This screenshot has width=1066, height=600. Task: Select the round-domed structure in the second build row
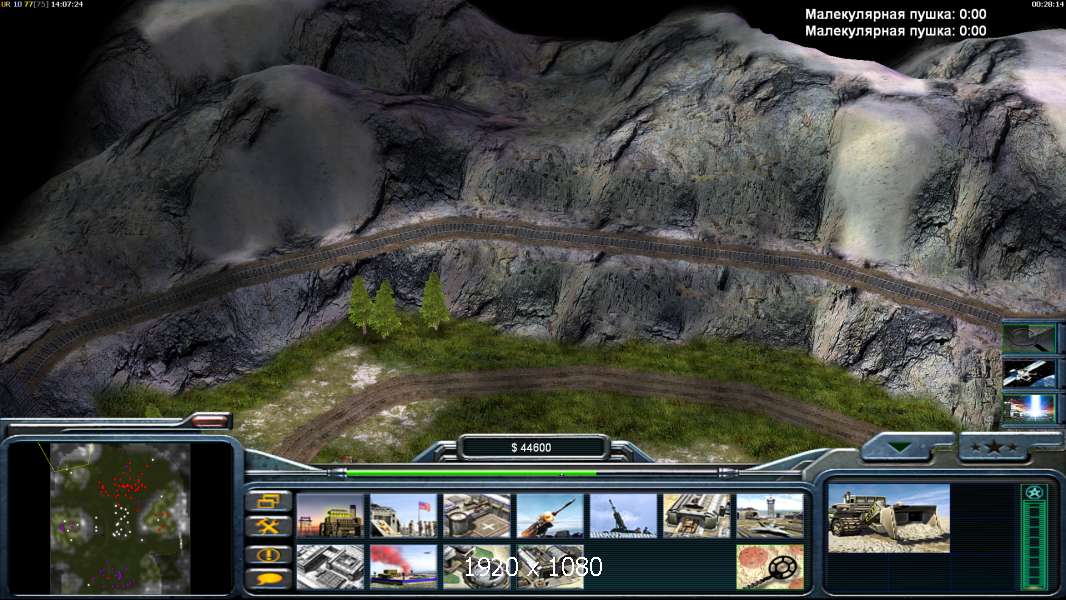point(477,567)
